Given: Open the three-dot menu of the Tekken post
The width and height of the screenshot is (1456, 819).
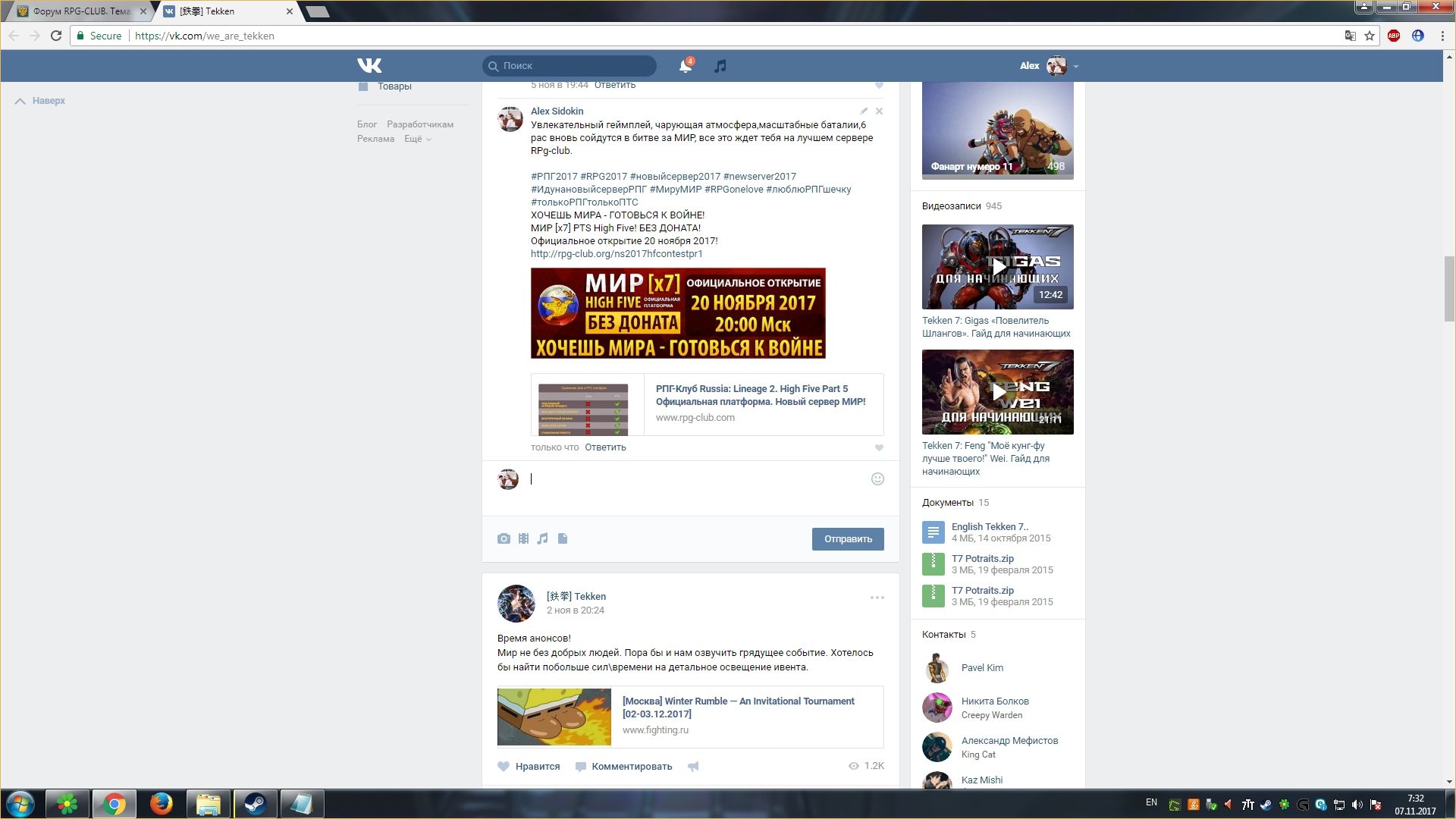Looking at the screenshot, I should coord(877,598).
